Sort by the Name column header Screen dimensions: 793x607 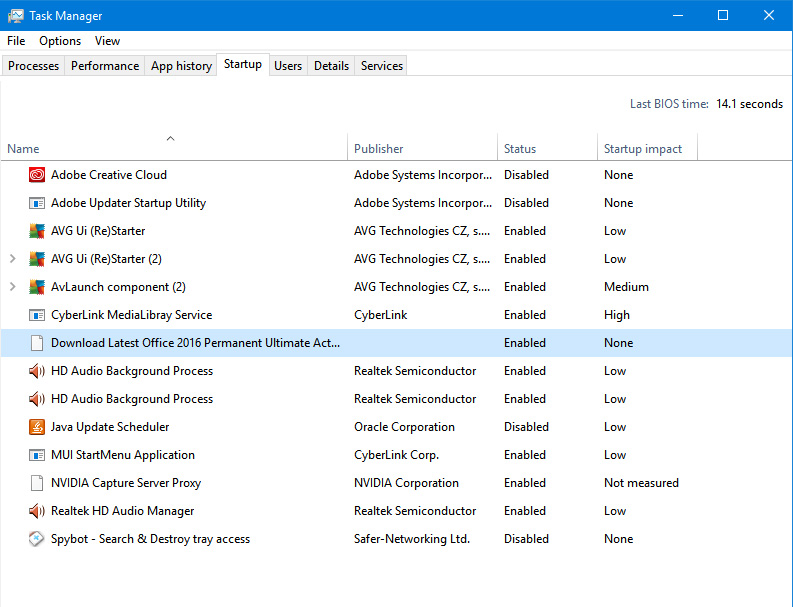point(24,149)
